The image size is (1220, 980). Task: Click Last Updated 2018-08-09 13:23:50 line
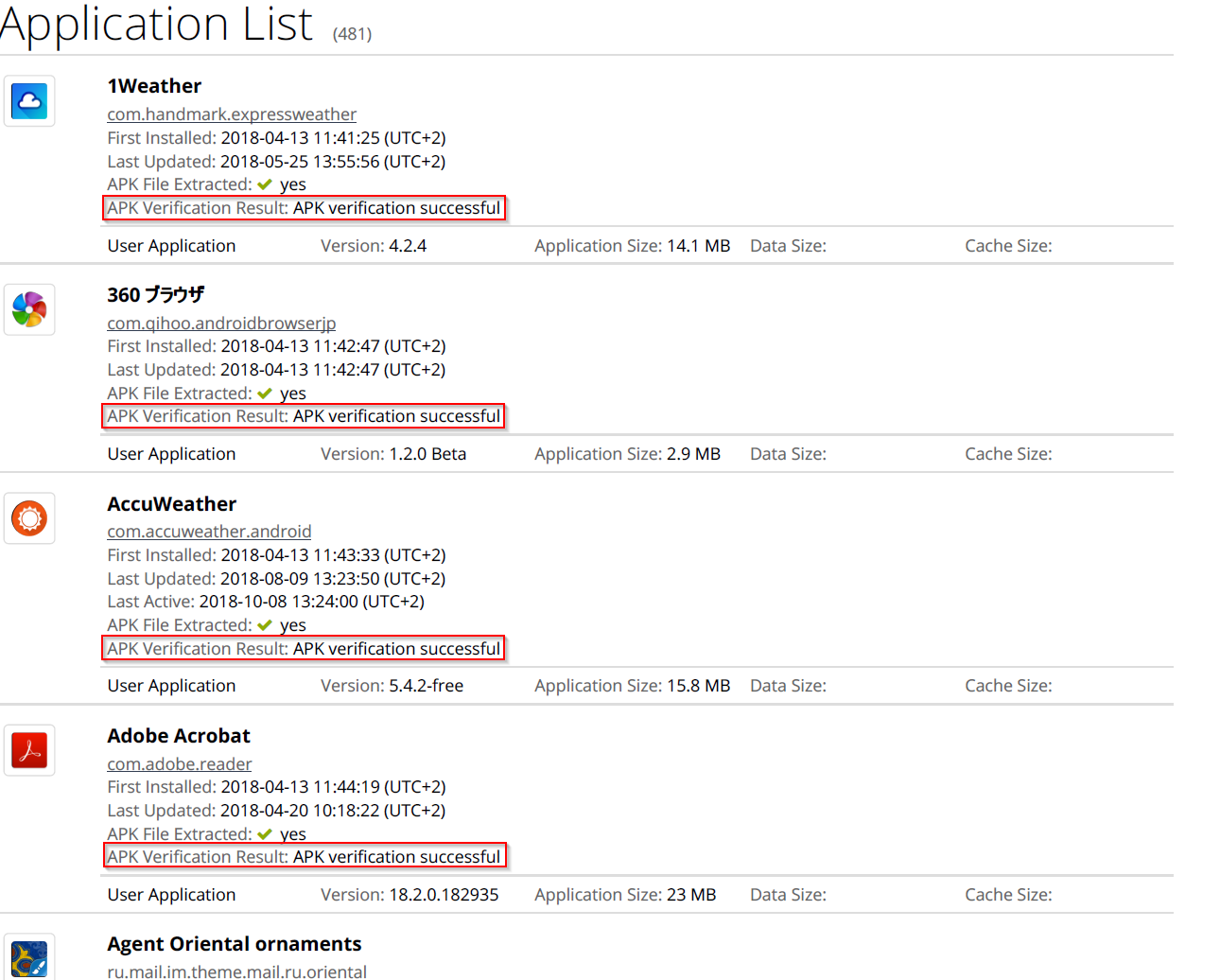[276, 579]
